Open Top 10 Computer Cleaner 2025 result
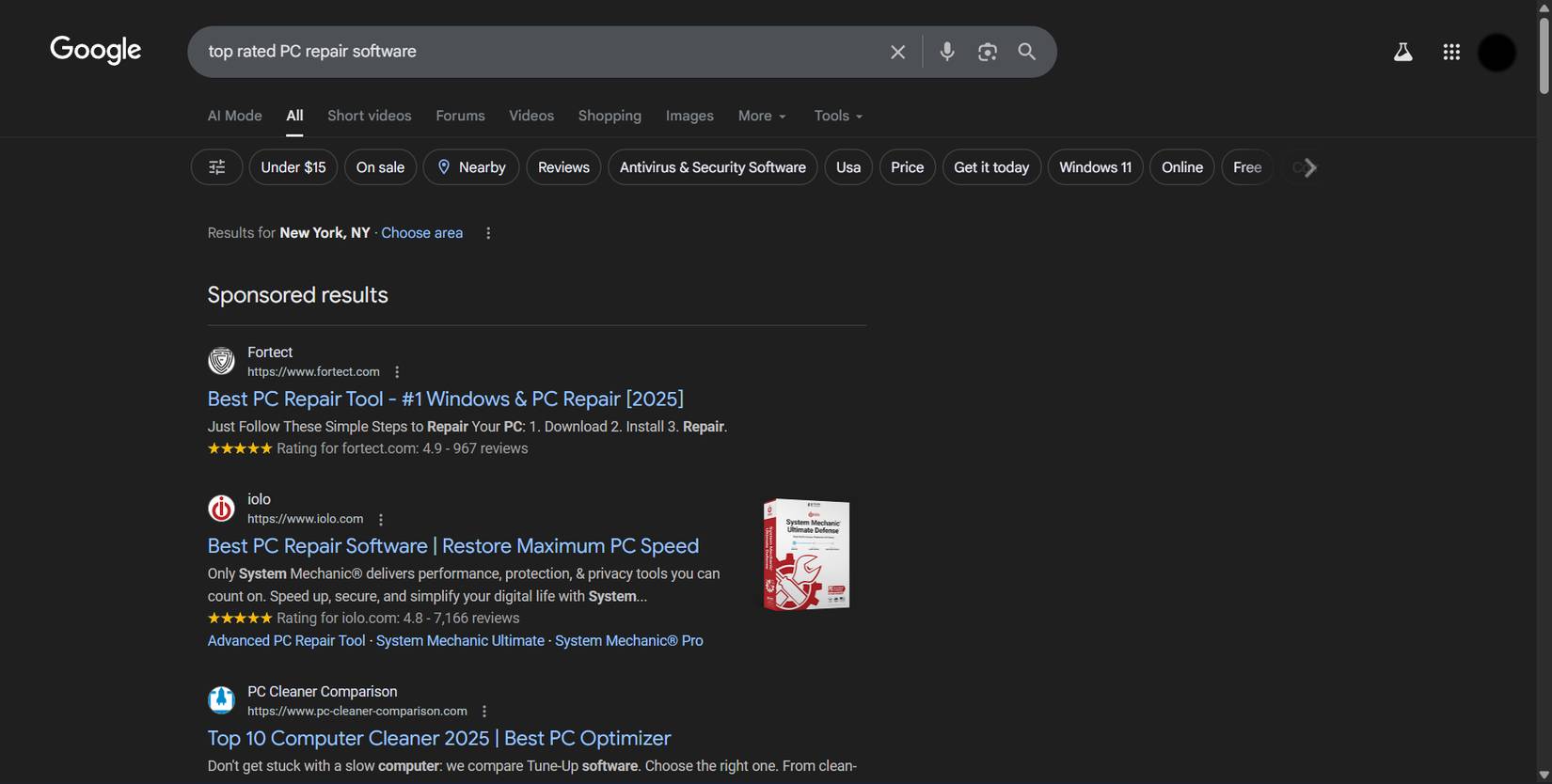This screenshot has width=1552, height=784. [439, 738]
